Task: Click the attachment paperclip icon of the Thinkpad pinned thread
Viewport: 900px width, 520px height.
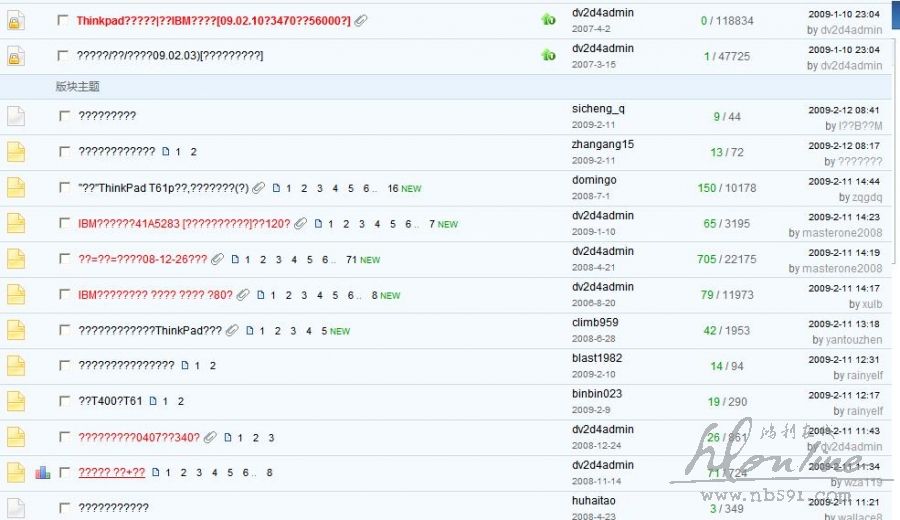Action: pyautogui.click(x=360, y=21)
